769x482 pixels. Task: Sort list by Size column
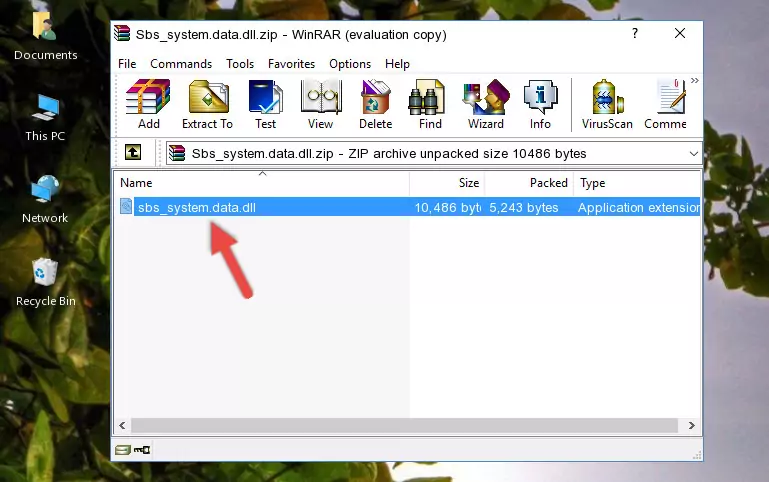(x=447, y=183)
